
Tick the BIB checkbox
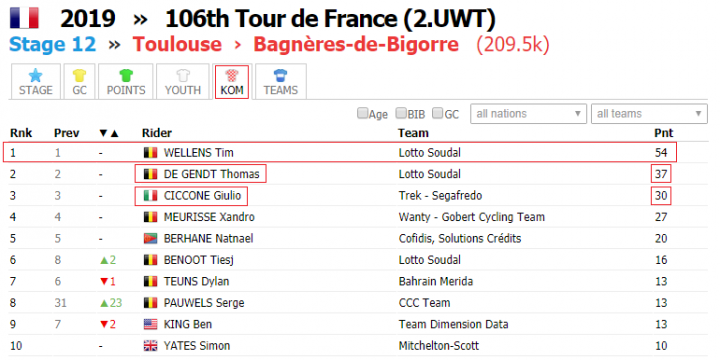(401, 113)
